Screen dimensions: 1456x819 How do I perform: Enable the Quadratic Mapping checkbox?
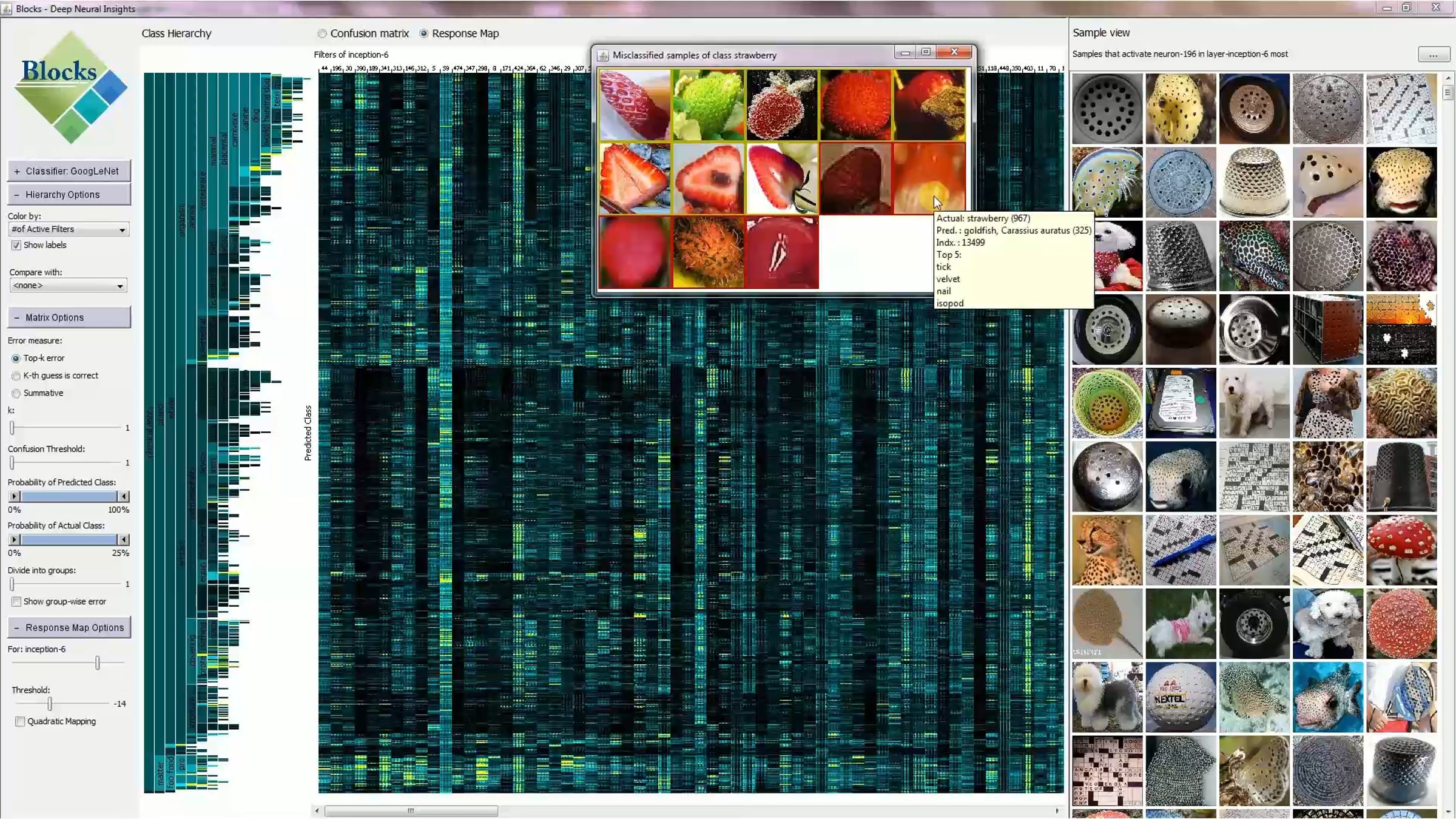click(20, 721)
